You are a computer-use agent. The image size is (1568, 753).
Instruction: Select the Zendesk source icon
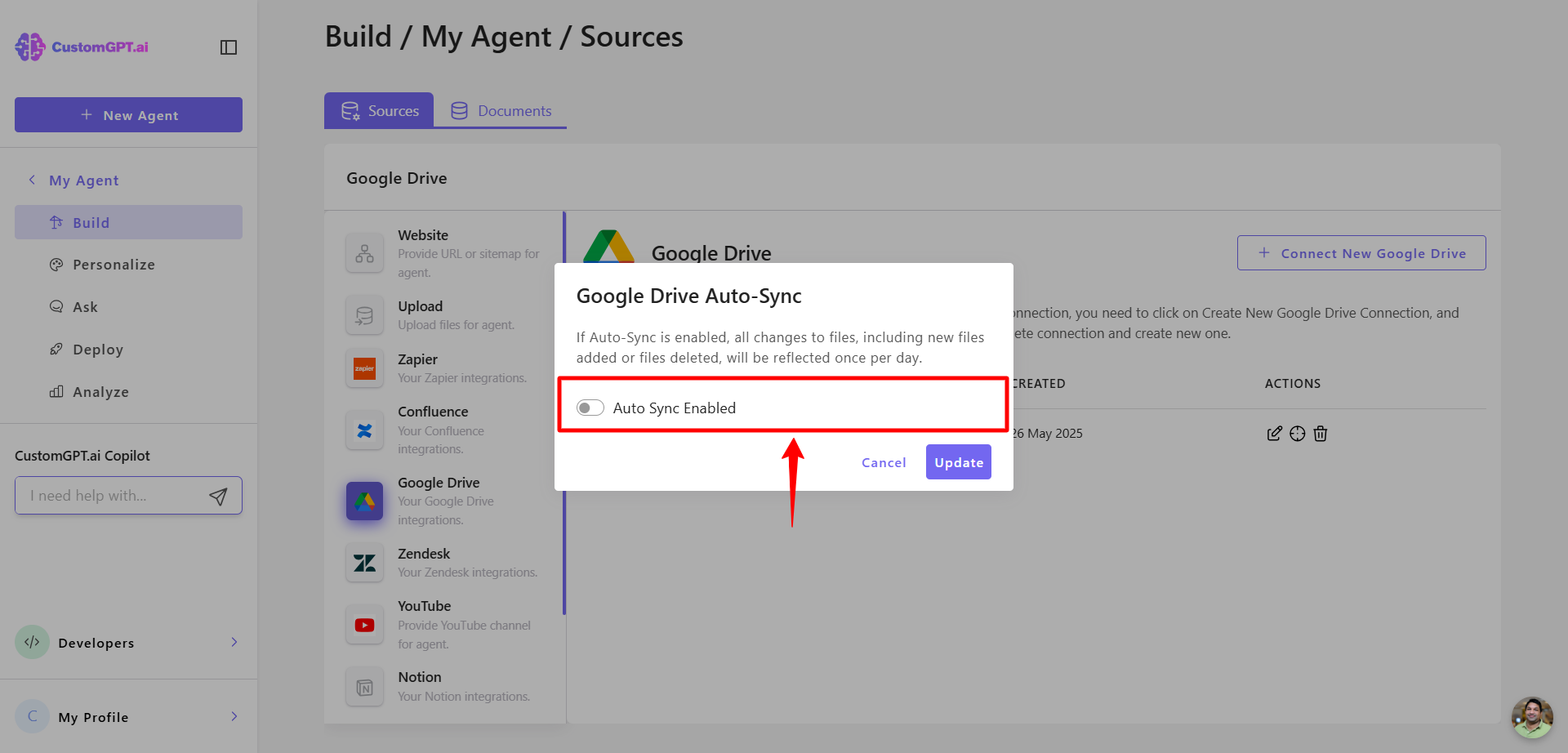(x=364, y=563)
